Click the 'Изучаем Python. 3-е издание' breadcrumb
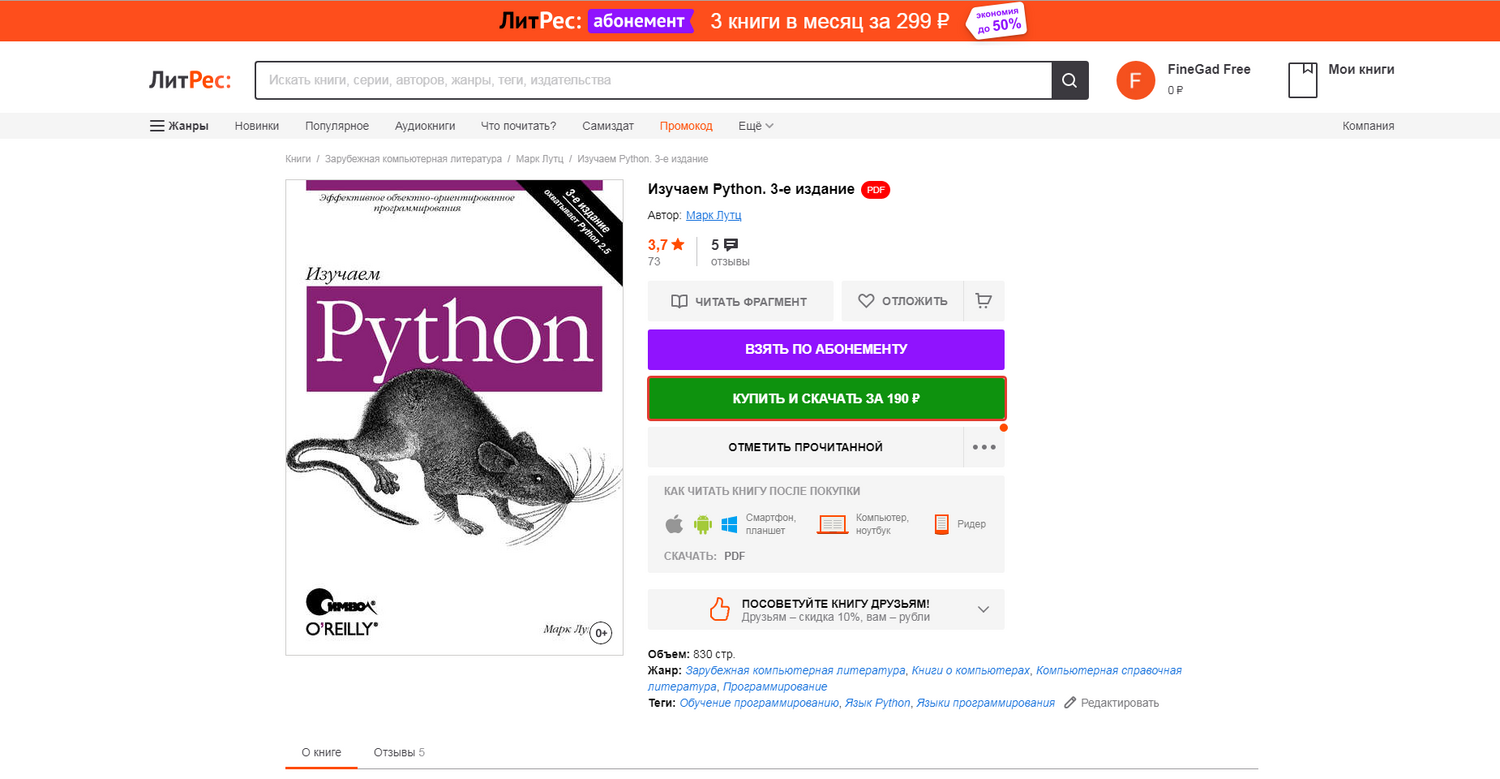The image size is (1500, 779). pos(643,159)
